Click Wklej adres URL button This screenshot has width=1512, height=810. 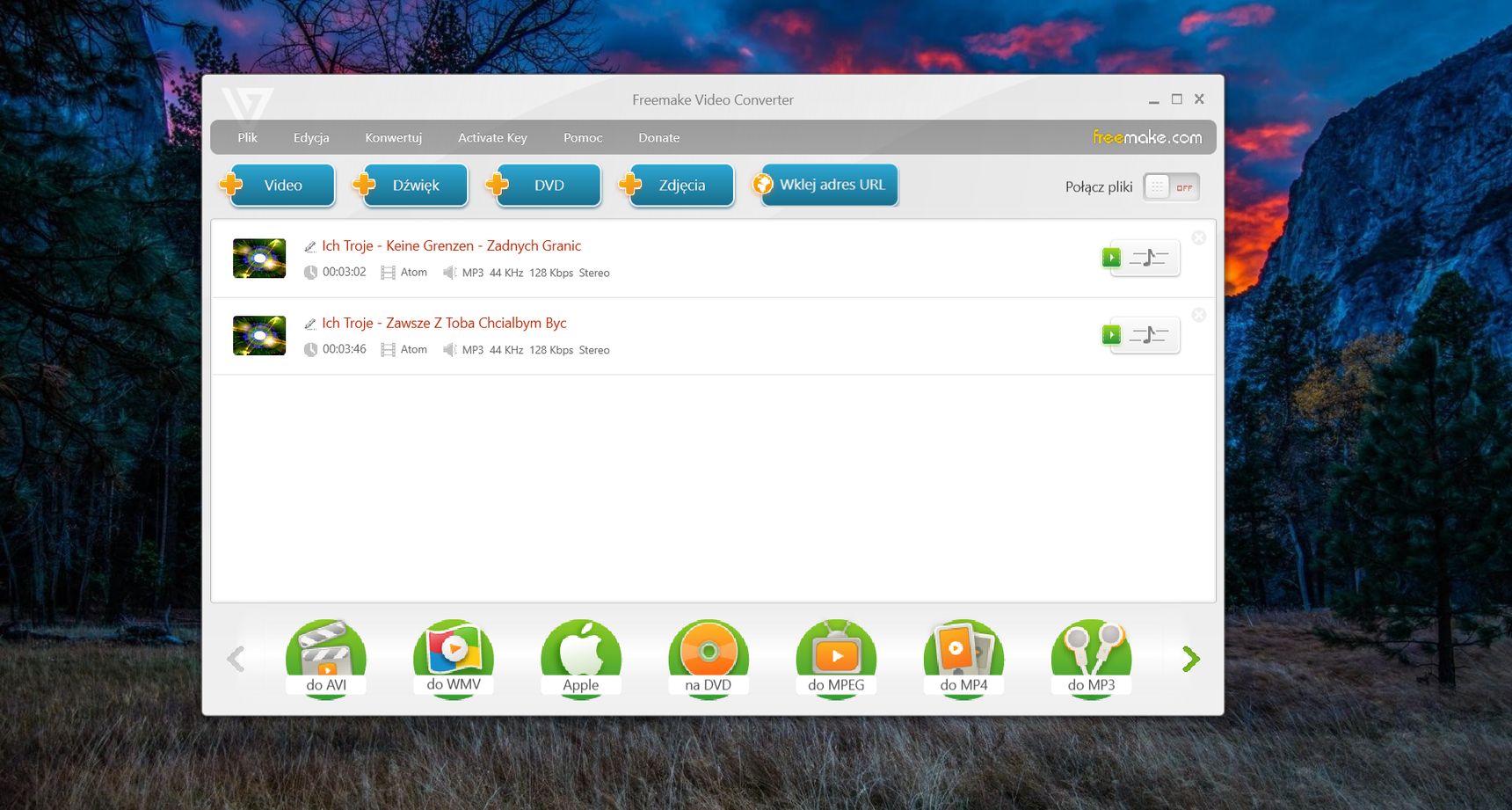point(825,185)
